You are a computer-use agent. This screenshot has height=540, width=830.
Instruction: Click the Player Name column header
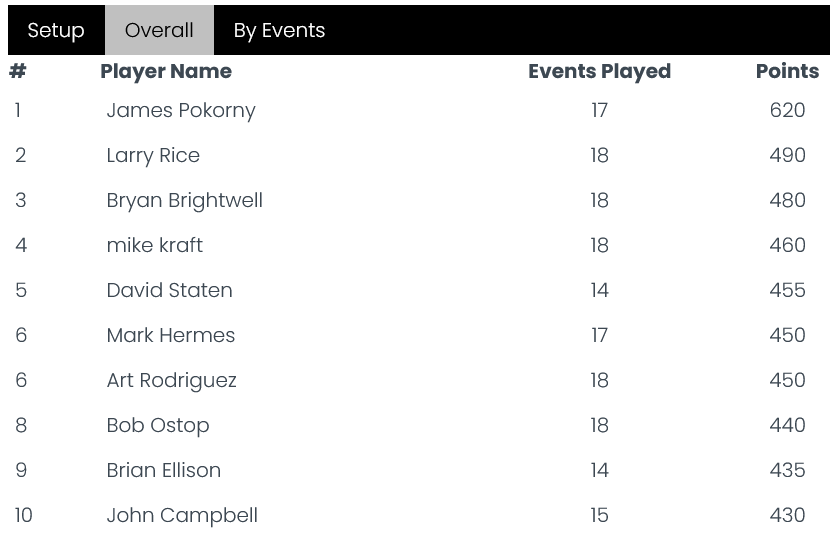coord(166,71)
